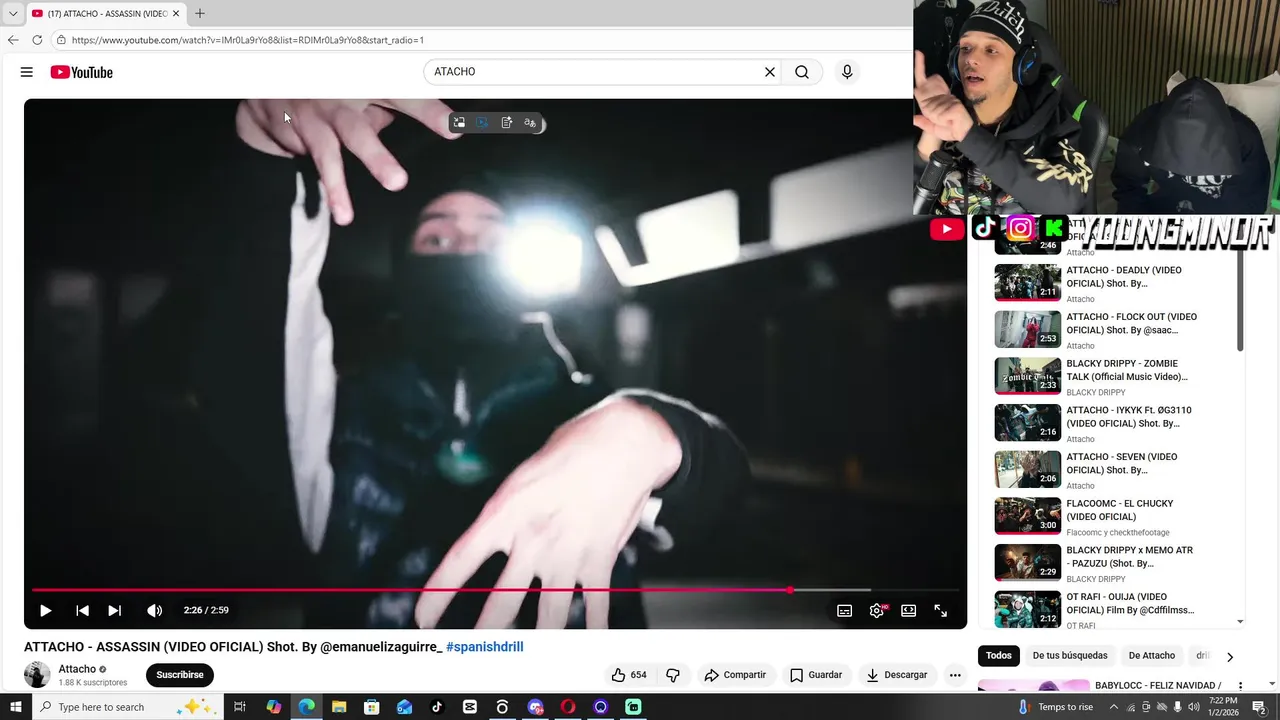Seek on the red video progress bar
This screenshot has height=720, width=1280.
[x=496, y=590]
